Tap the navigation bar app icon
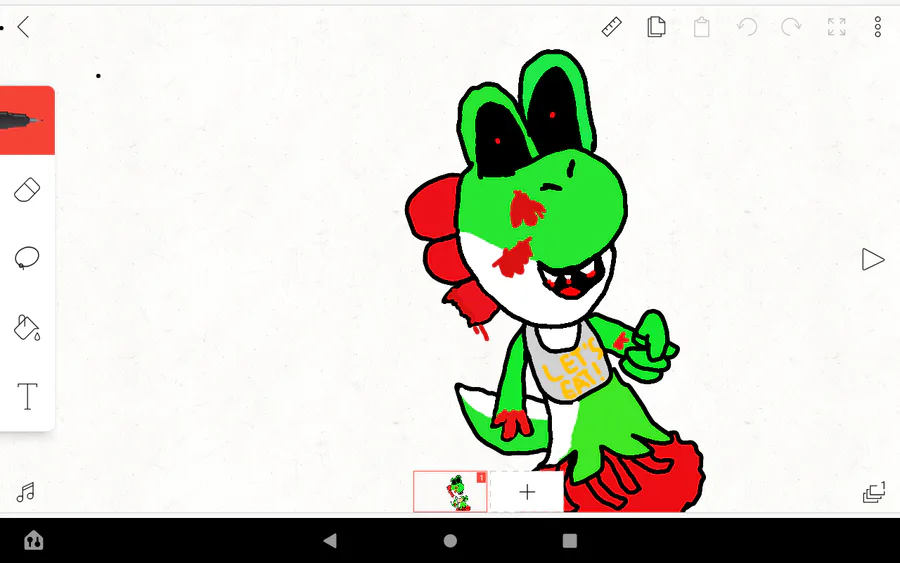 point(33,540)
